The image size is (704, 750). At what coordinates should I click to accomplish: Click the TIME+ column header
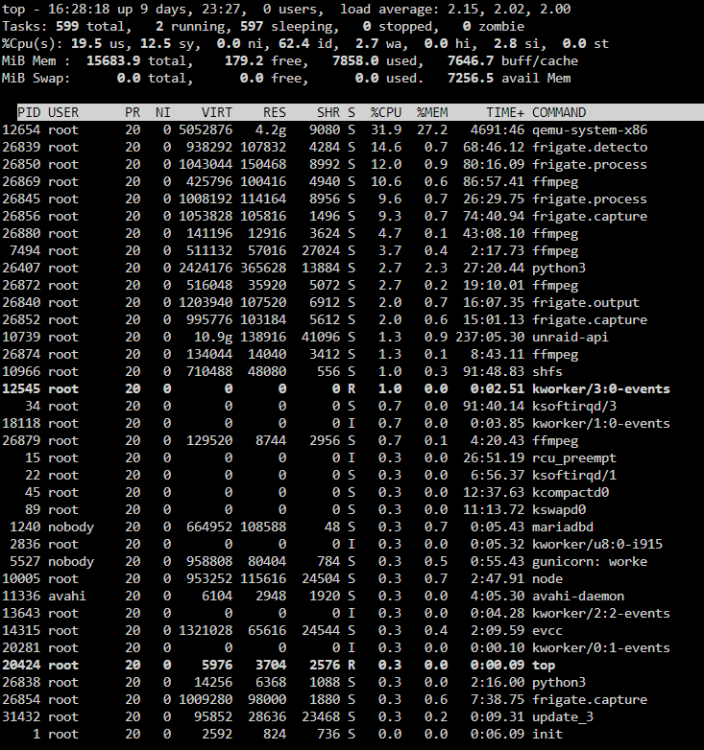coord(505,112)
